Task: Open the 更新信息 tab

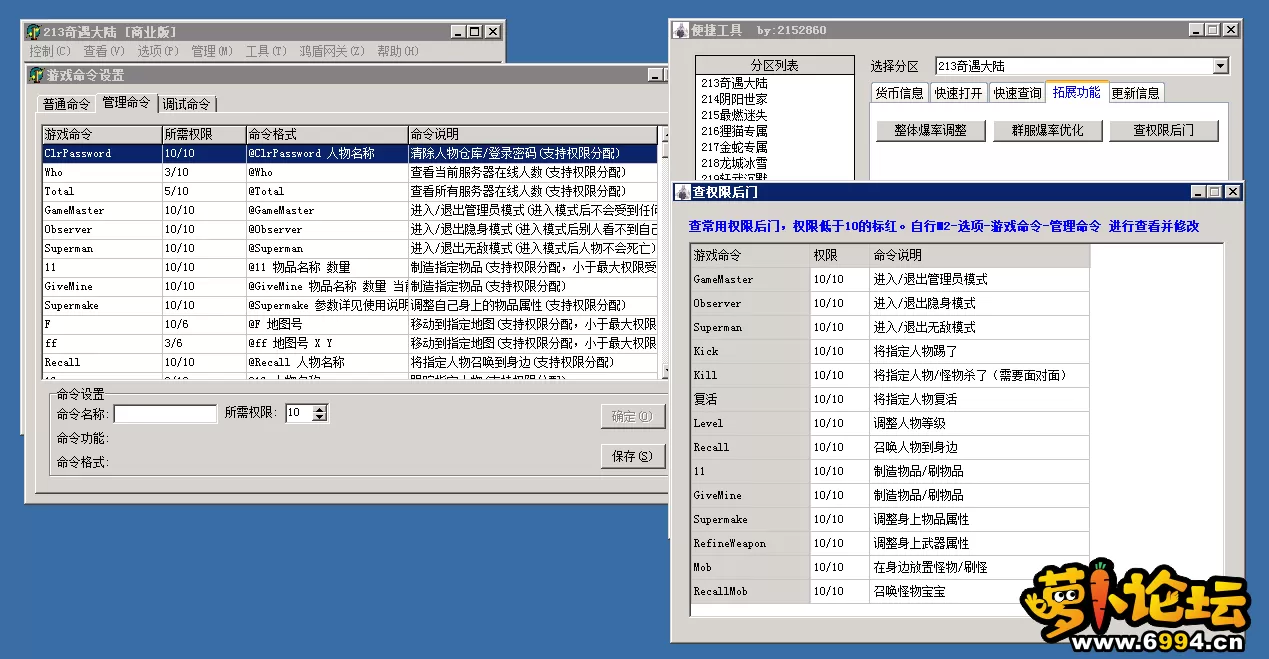Action: click(x=1137, y=93)
